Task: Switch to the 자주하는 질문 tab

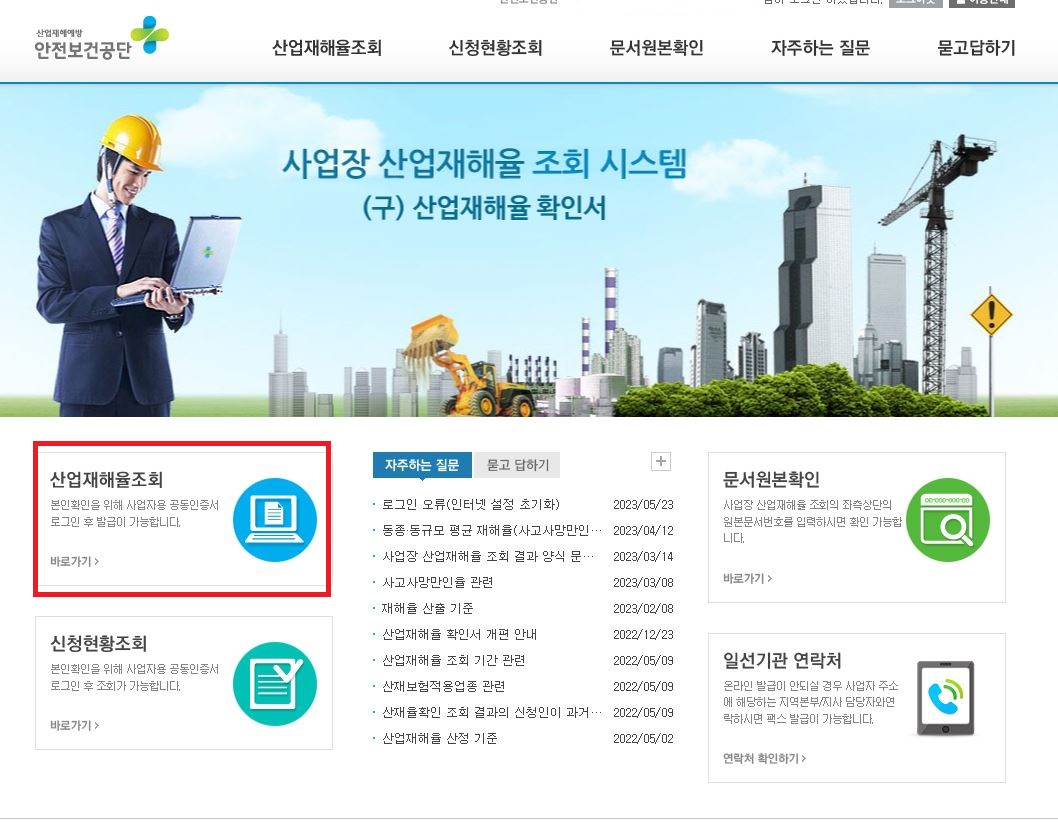Action: pyautogui.click(x=422, y=465)
